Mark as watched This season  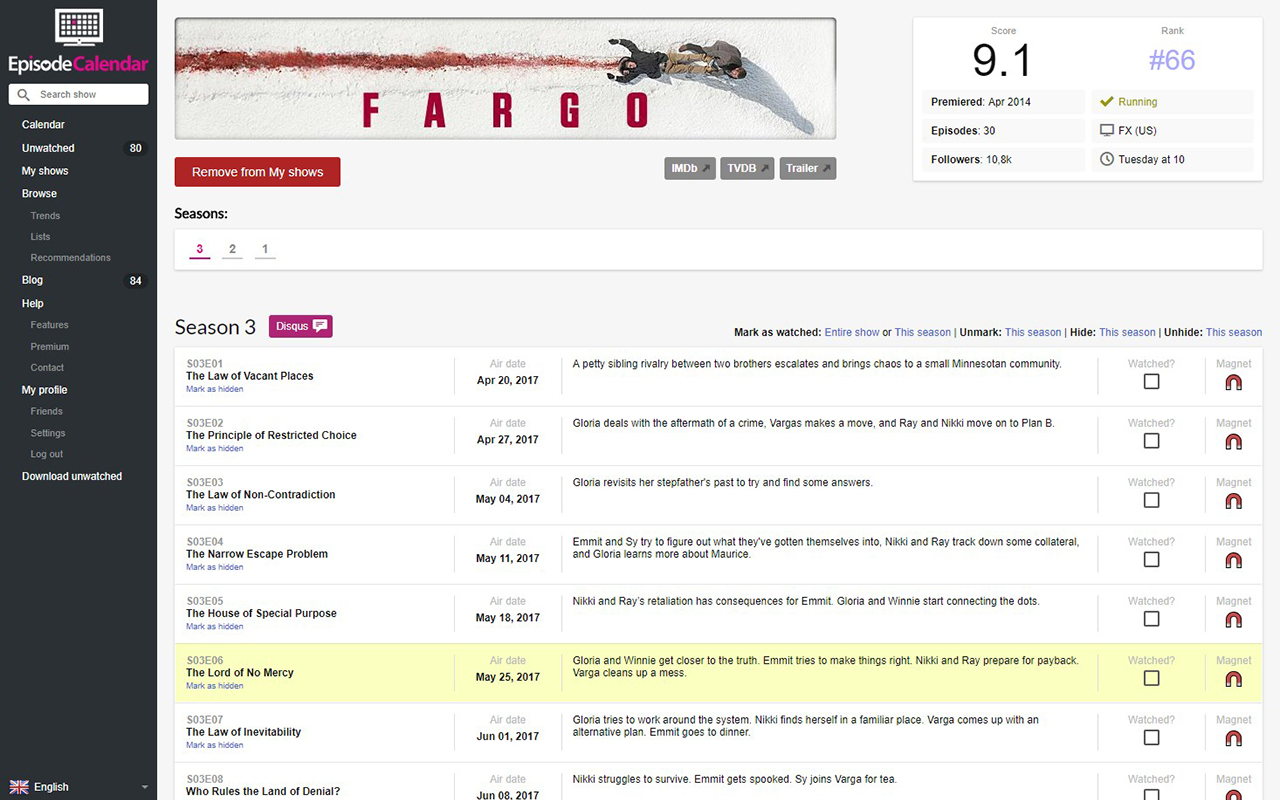click(923, 332)
